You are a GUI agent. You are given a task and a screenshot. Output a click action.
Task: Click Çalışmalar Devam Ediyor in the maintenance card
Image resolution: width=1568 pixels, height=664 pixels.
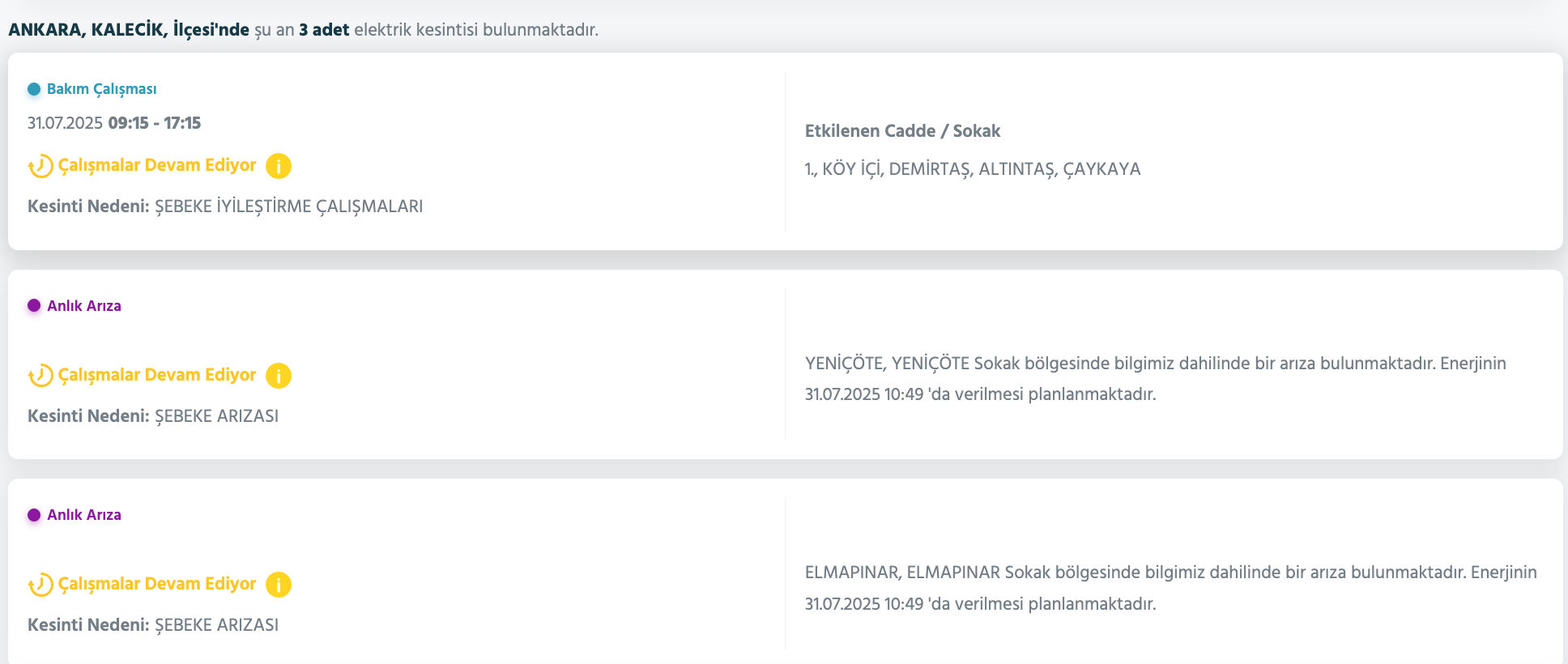[157, 165]
